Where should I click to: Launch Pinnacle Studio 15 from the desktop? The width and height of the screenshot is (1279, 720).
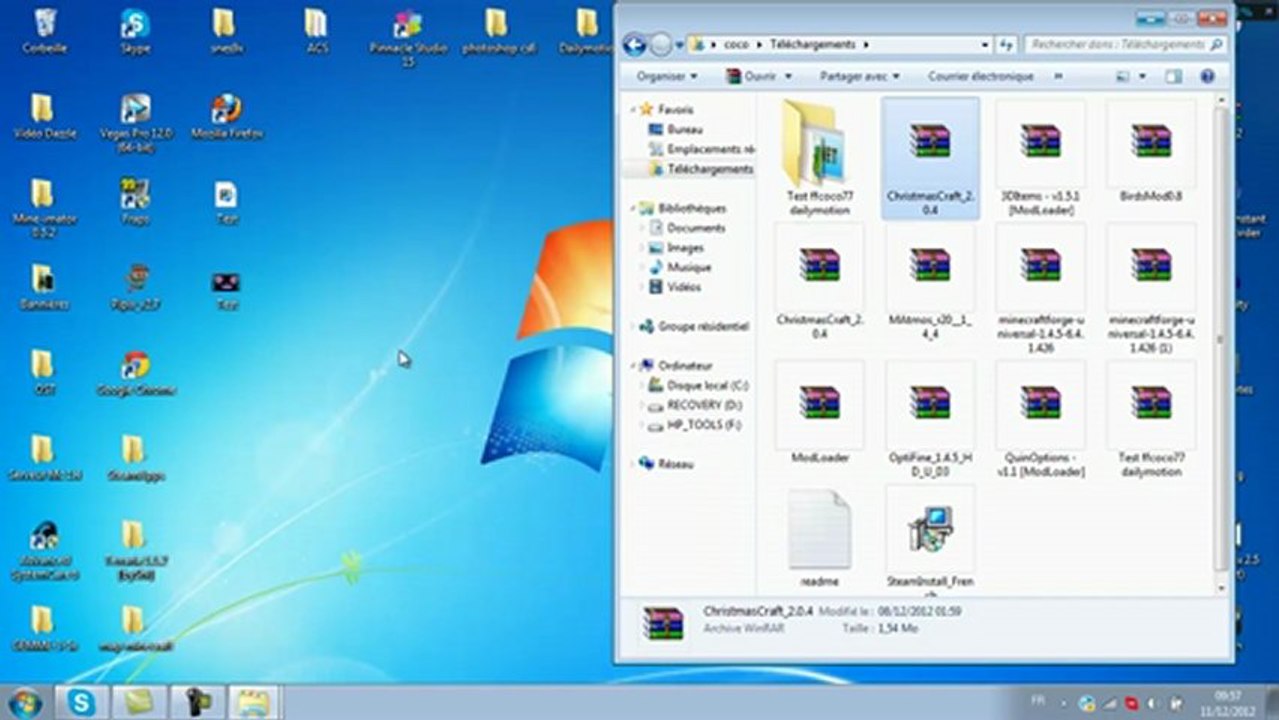[407, 36]
